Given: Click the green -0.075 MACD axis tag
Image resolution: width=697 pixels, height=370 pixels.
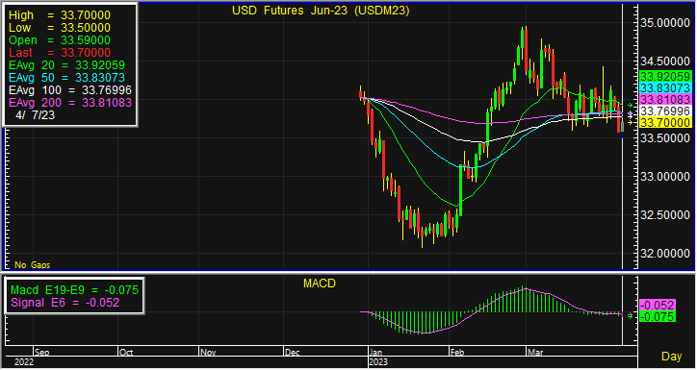Looking at the screenshot, I should click(x=657, y=316).
